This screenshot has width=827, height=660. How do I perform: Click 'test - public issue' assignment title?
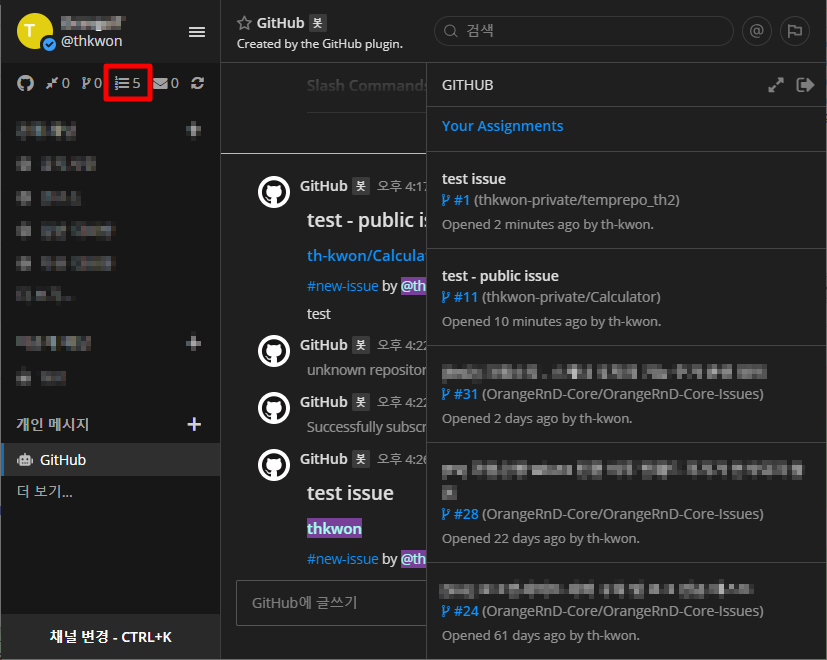500,276
